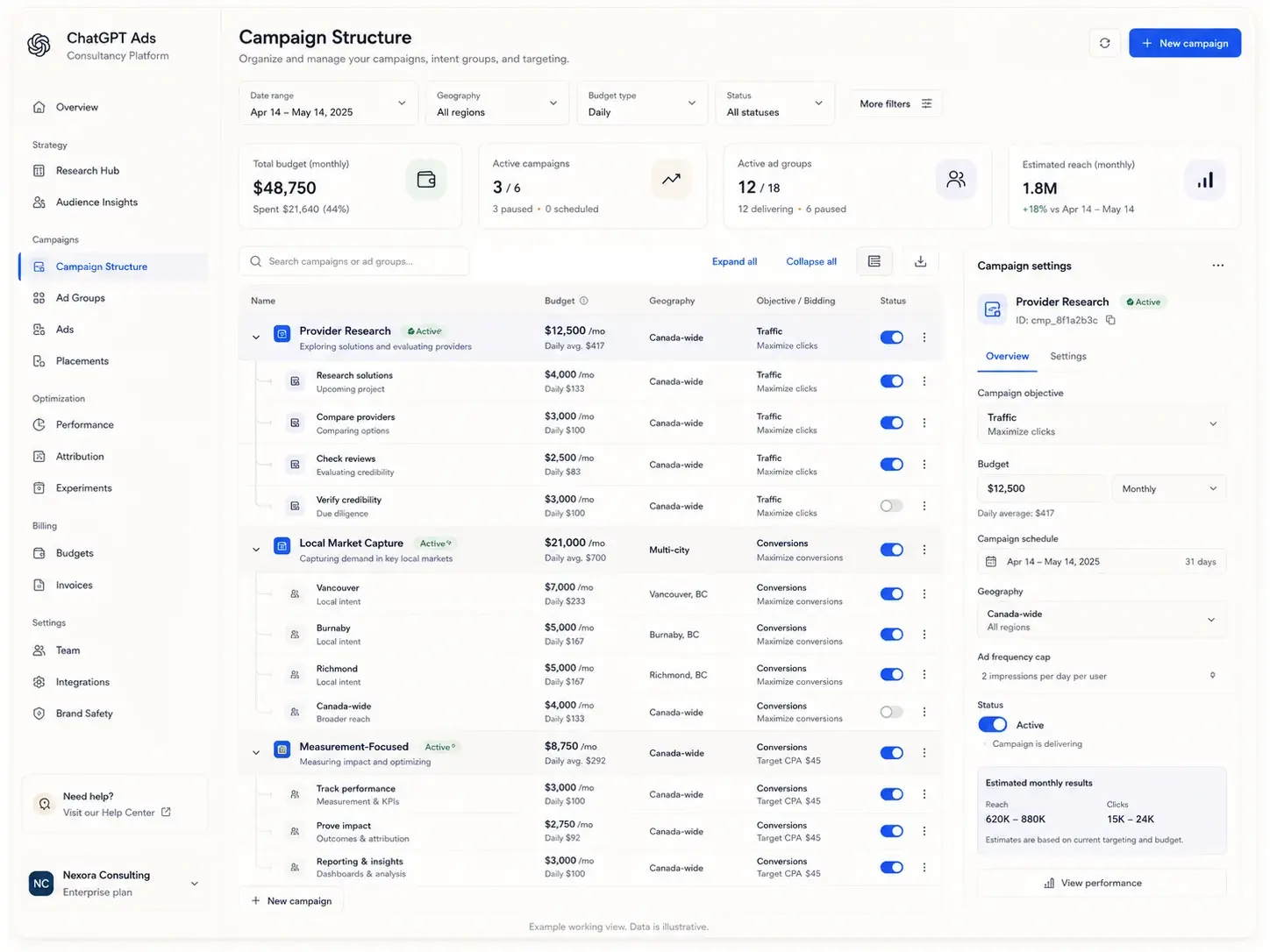Collapse the Provider Research campaign row
Viewport: 1270px width, 952px height.
[256, 337]
